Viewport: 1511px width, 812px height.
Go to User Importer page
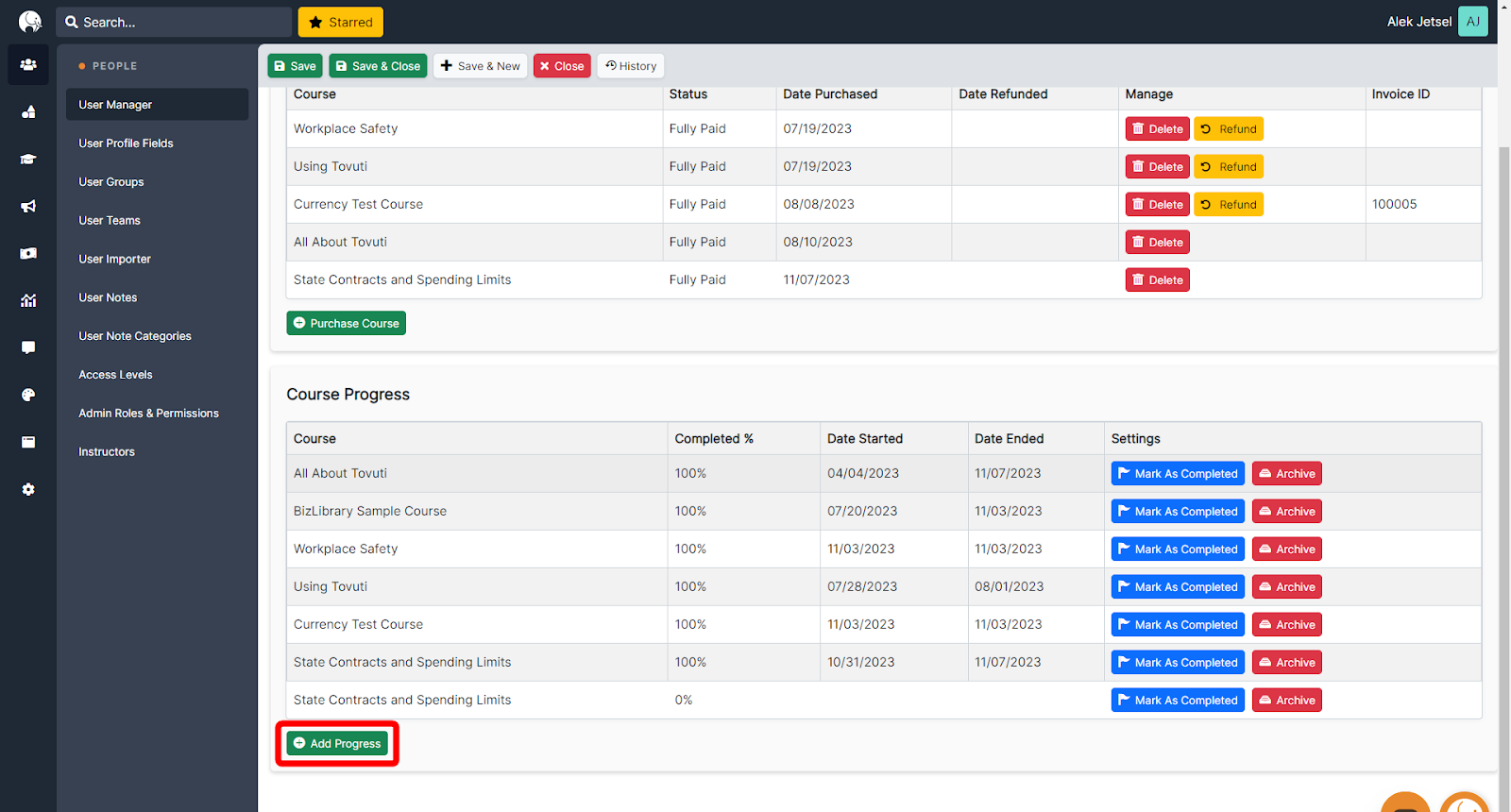tap(114, 259)
